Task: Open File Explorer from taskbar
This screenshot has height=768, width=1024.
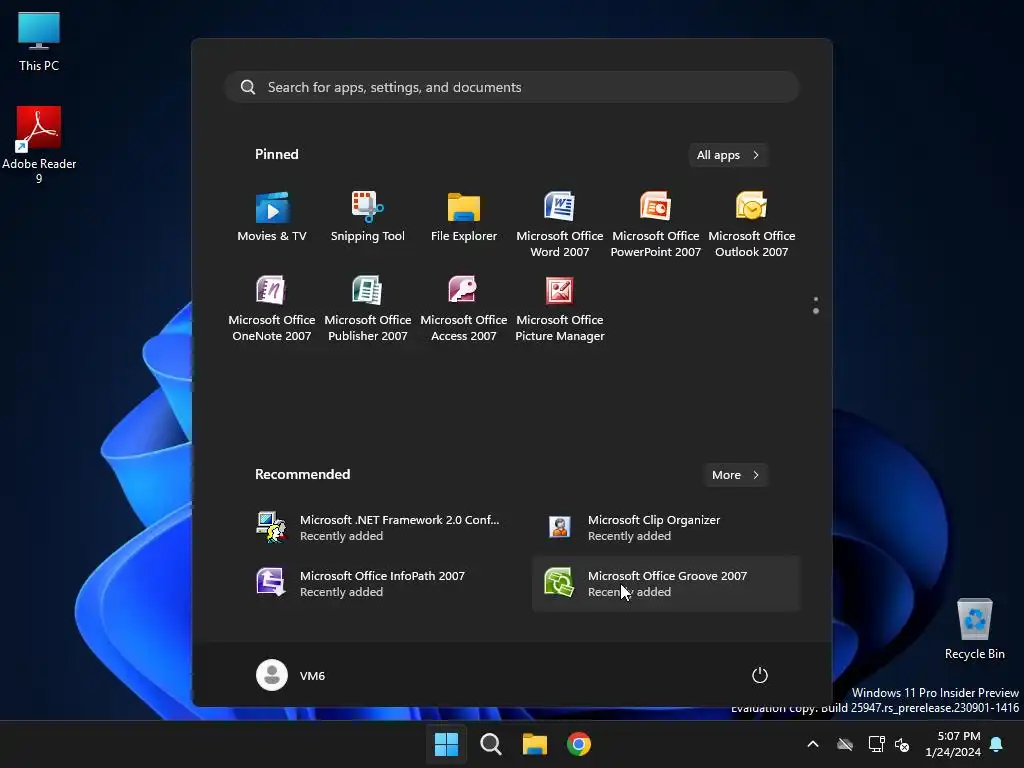Action: tap(534, 744)
